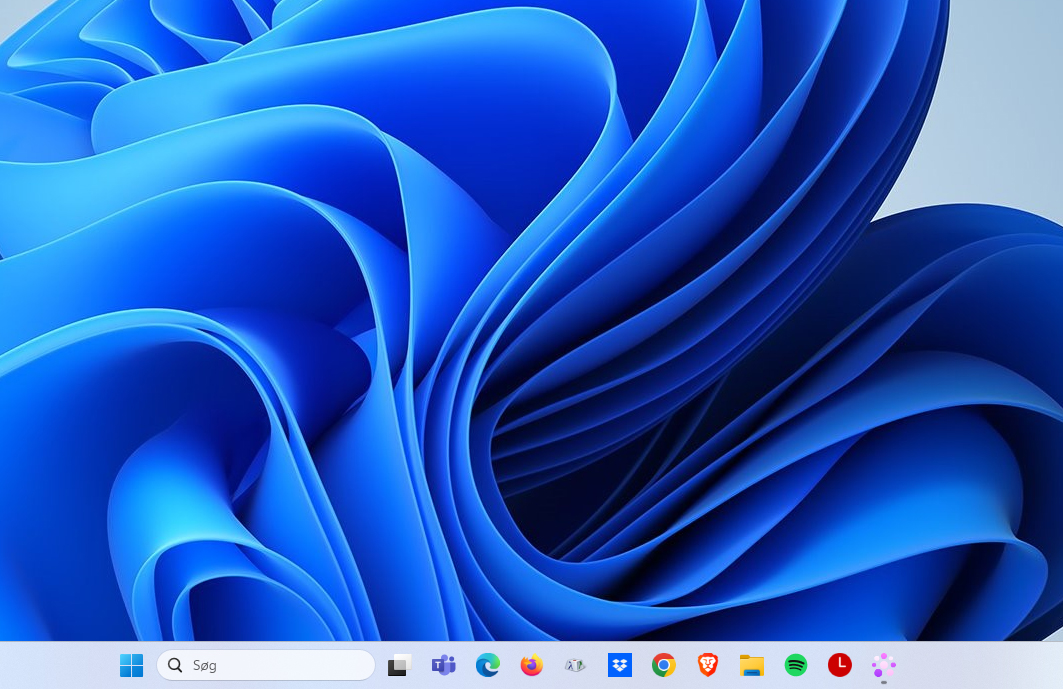Launch the Firefox browser
The height and width of the screenshot is (689, 1063).
531,665
